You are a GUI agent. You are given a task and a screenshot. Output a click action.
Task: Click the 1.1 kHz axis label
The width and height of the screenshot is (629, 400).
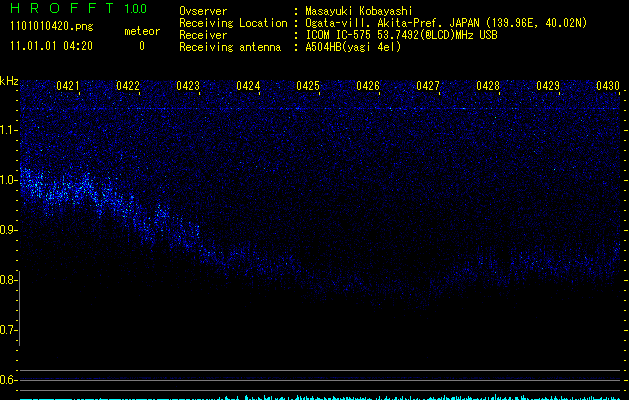click(8, 130)
